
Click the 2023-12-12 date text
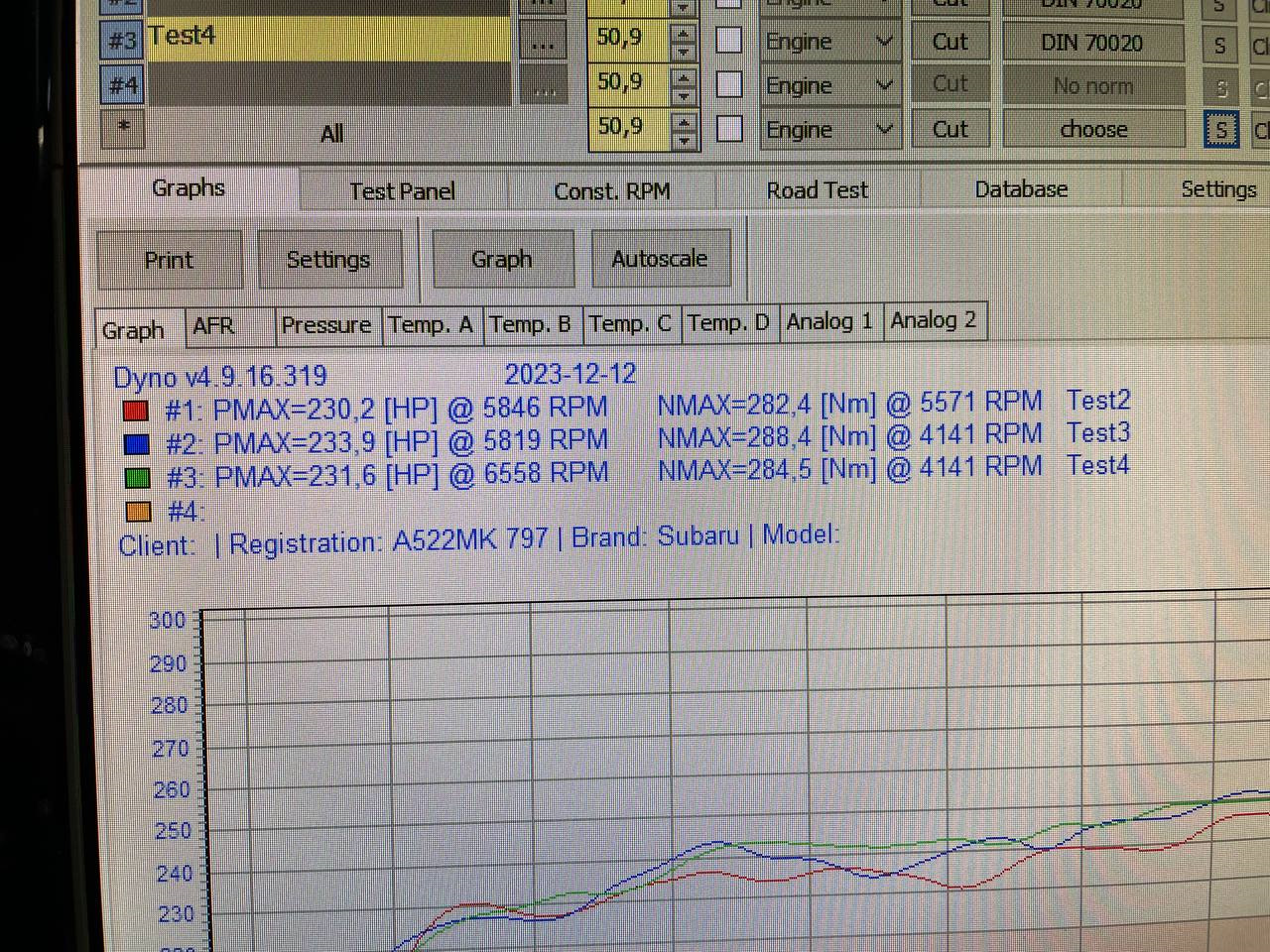click(x=571, y=374)
